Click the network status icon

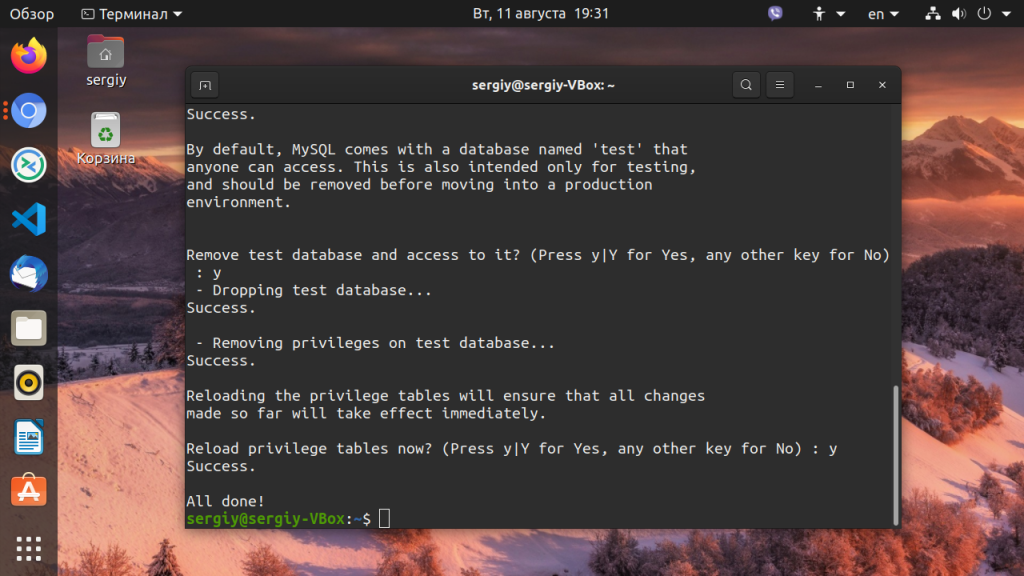[x=933, y=14]
